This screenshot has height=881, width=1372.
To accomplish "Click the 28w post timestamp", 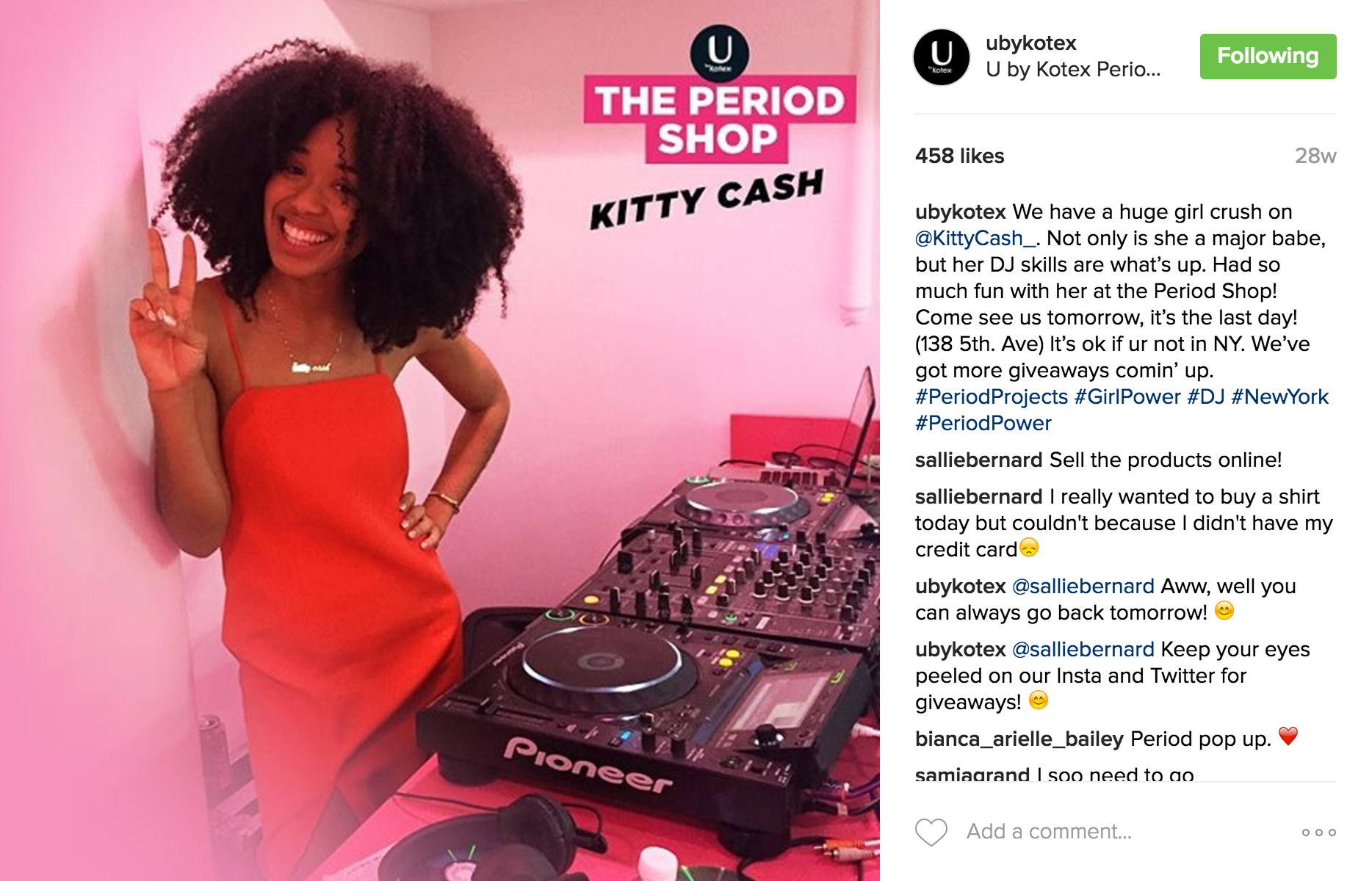I will tap(1315, 156).
